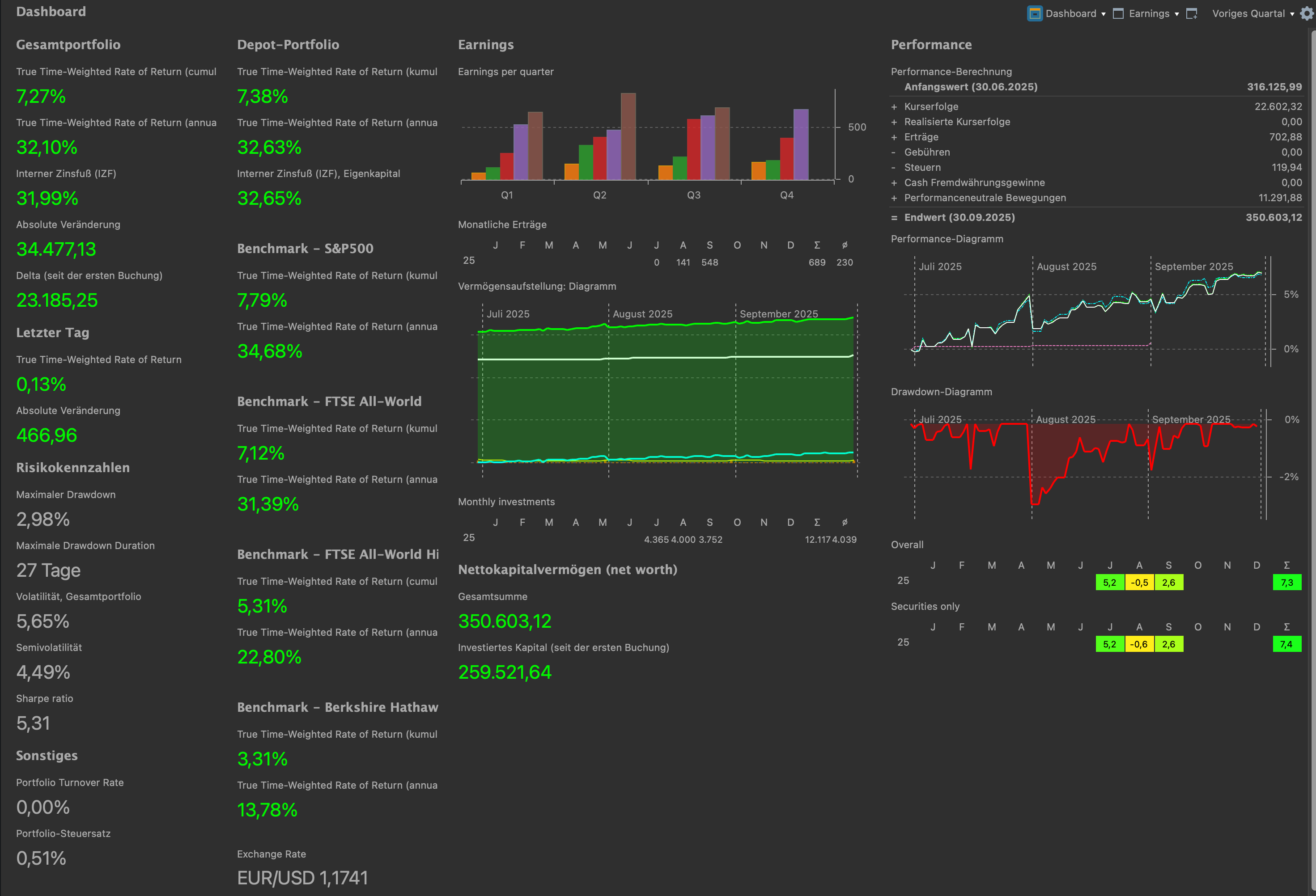This screenshot has height=896, width=1316.
Task: Click the Q4 purple earnings bar
Action: pyautogui.click(x=801, y=144)
